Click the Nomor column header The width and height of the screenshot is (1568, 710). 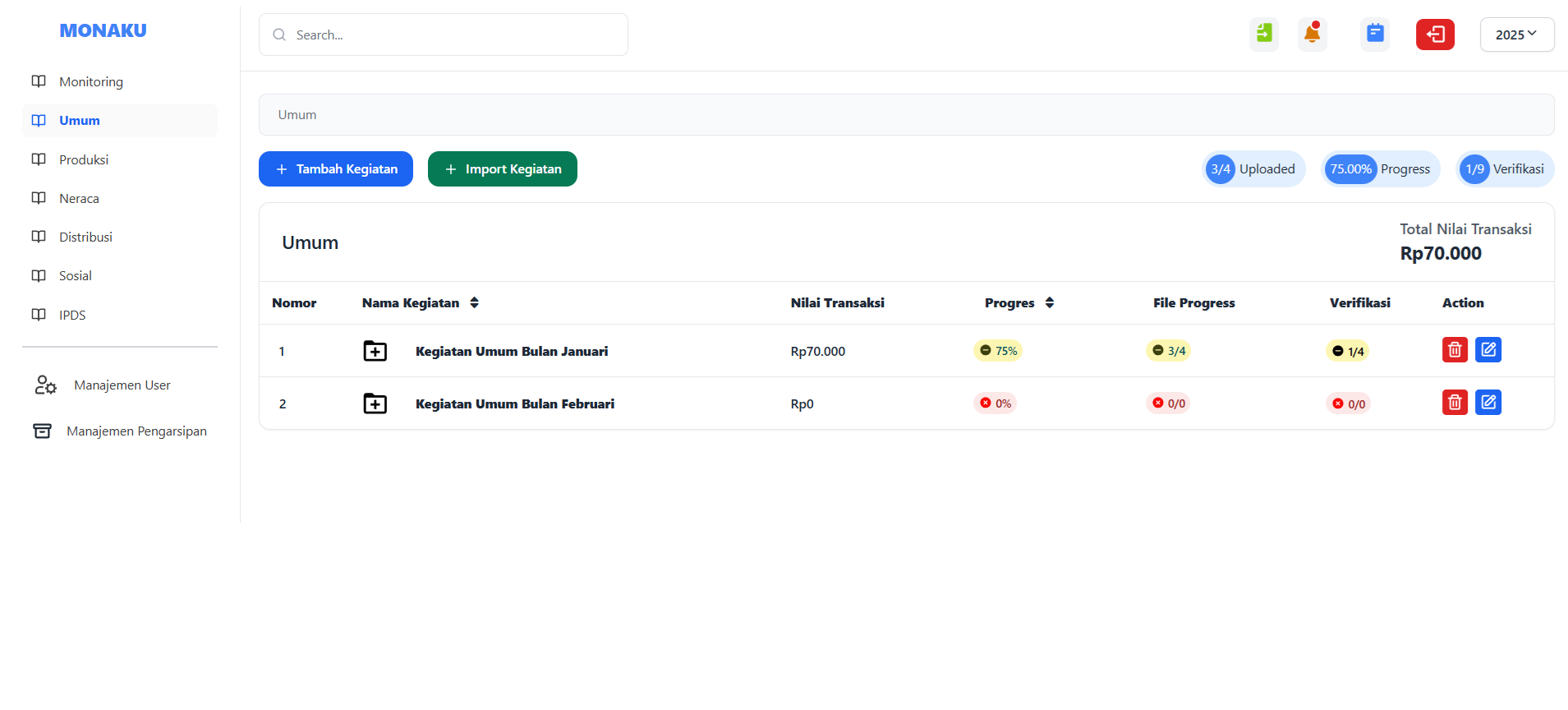(x=294, y=303)
